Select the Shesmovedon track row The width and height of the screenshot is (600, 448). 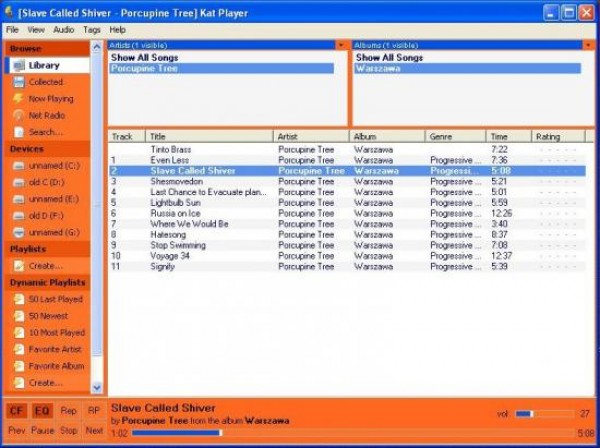point(347,182)
